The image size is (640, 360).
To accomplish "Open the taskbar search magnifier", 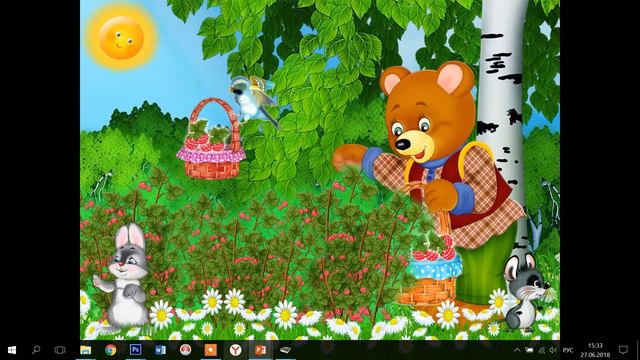I will pyautogui.click(x=36, y=350).
